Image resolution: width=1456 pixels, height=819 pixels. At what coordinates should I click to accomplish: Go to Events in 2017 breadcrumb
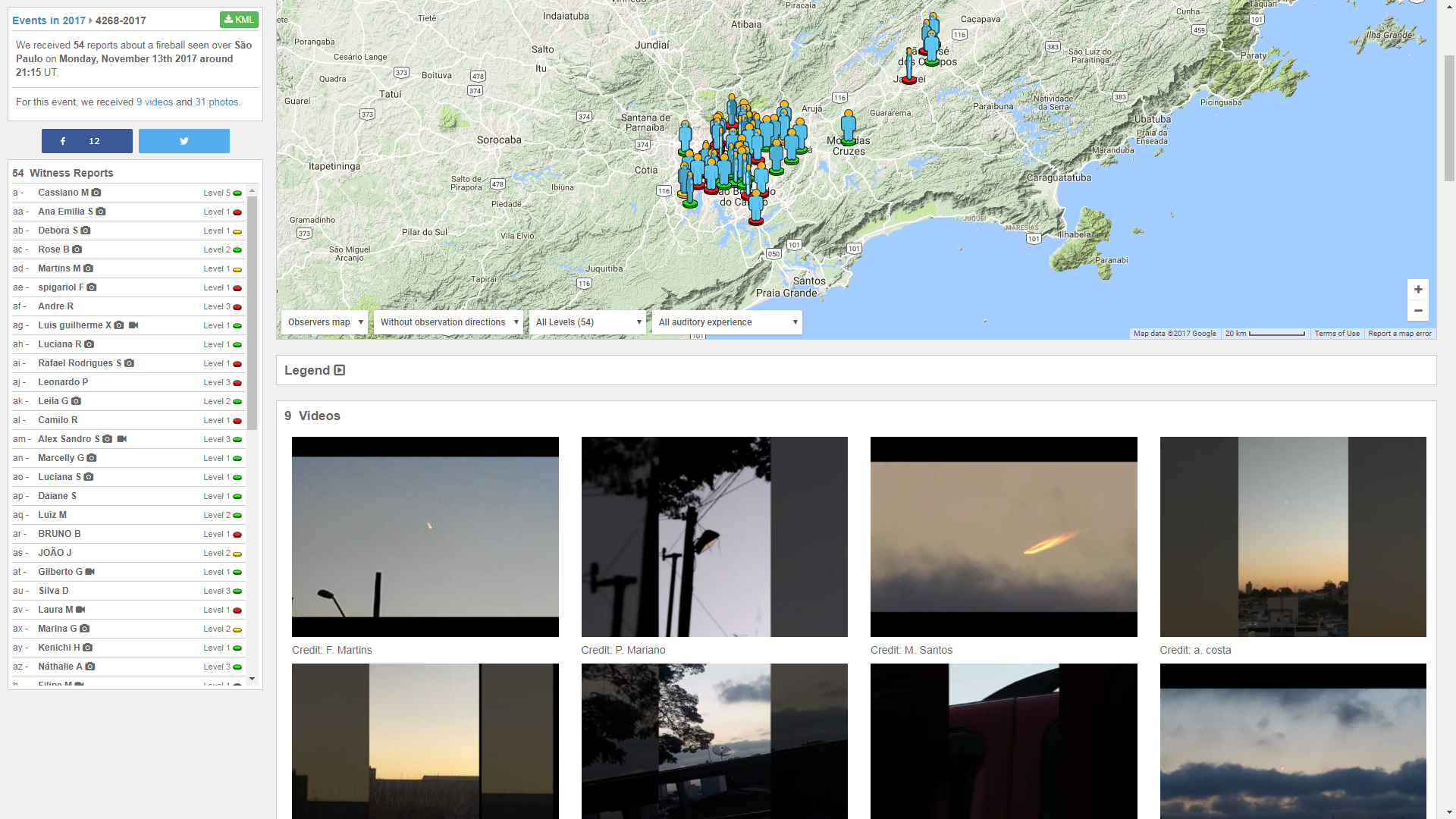tap(49, 20)
